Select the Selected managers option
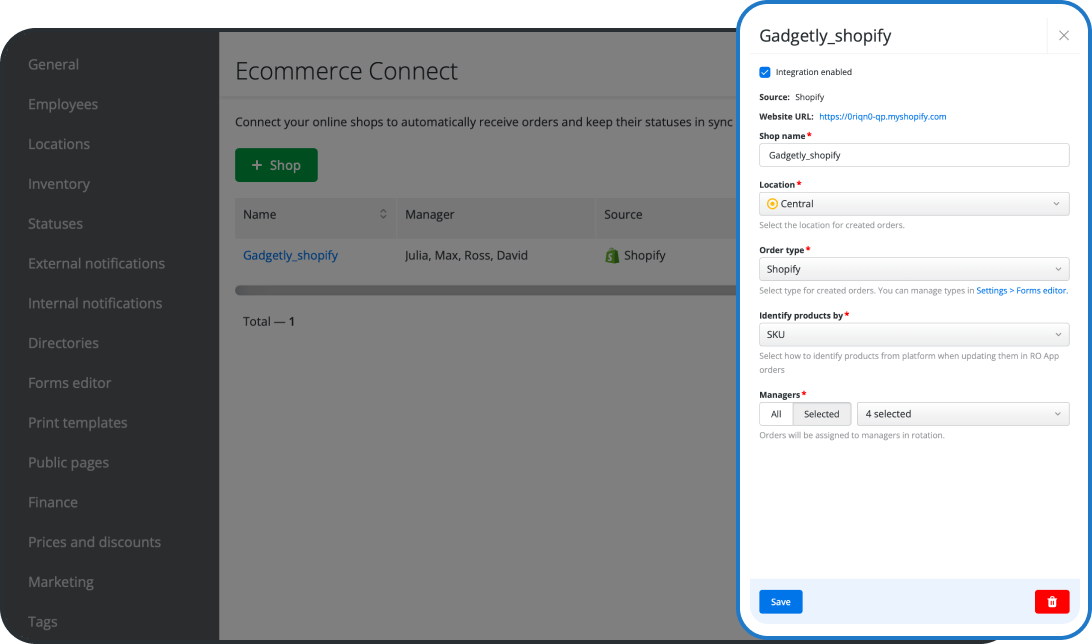The width and height of the screenshot is (1092, 644). 822,413
